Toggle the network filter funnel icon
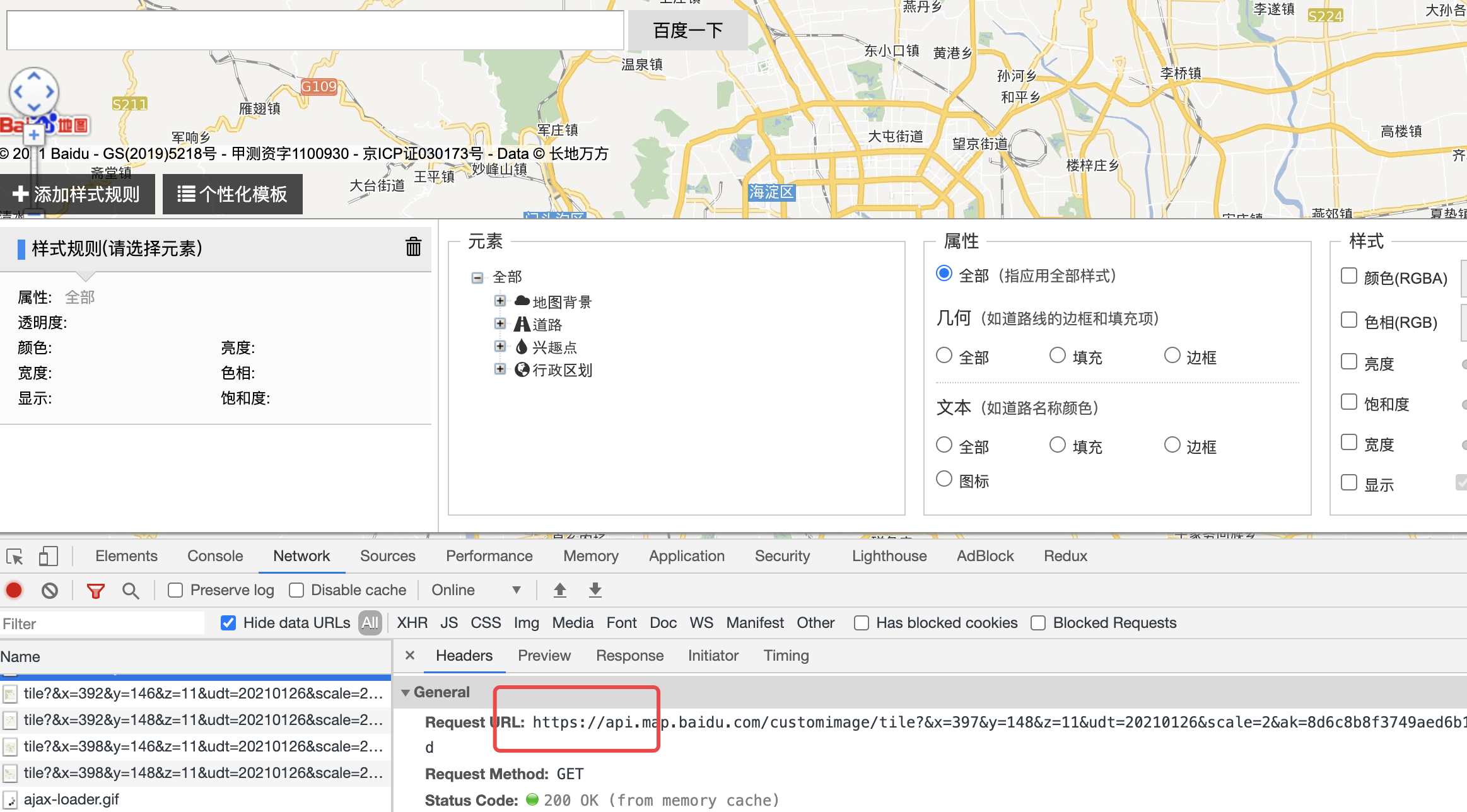This screenshot has width=1467, height=812. click(x=95, y=591)
